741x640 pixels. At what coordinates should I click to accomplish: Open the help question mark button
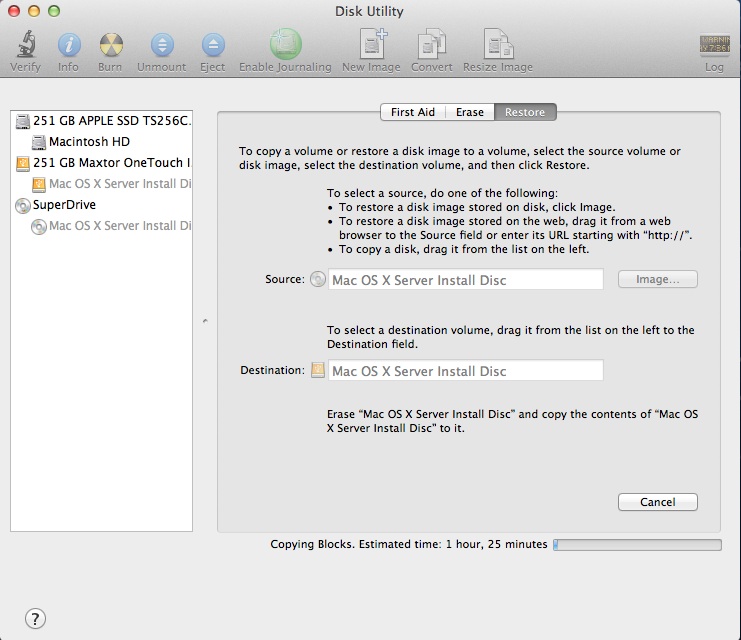coord(35,618)
